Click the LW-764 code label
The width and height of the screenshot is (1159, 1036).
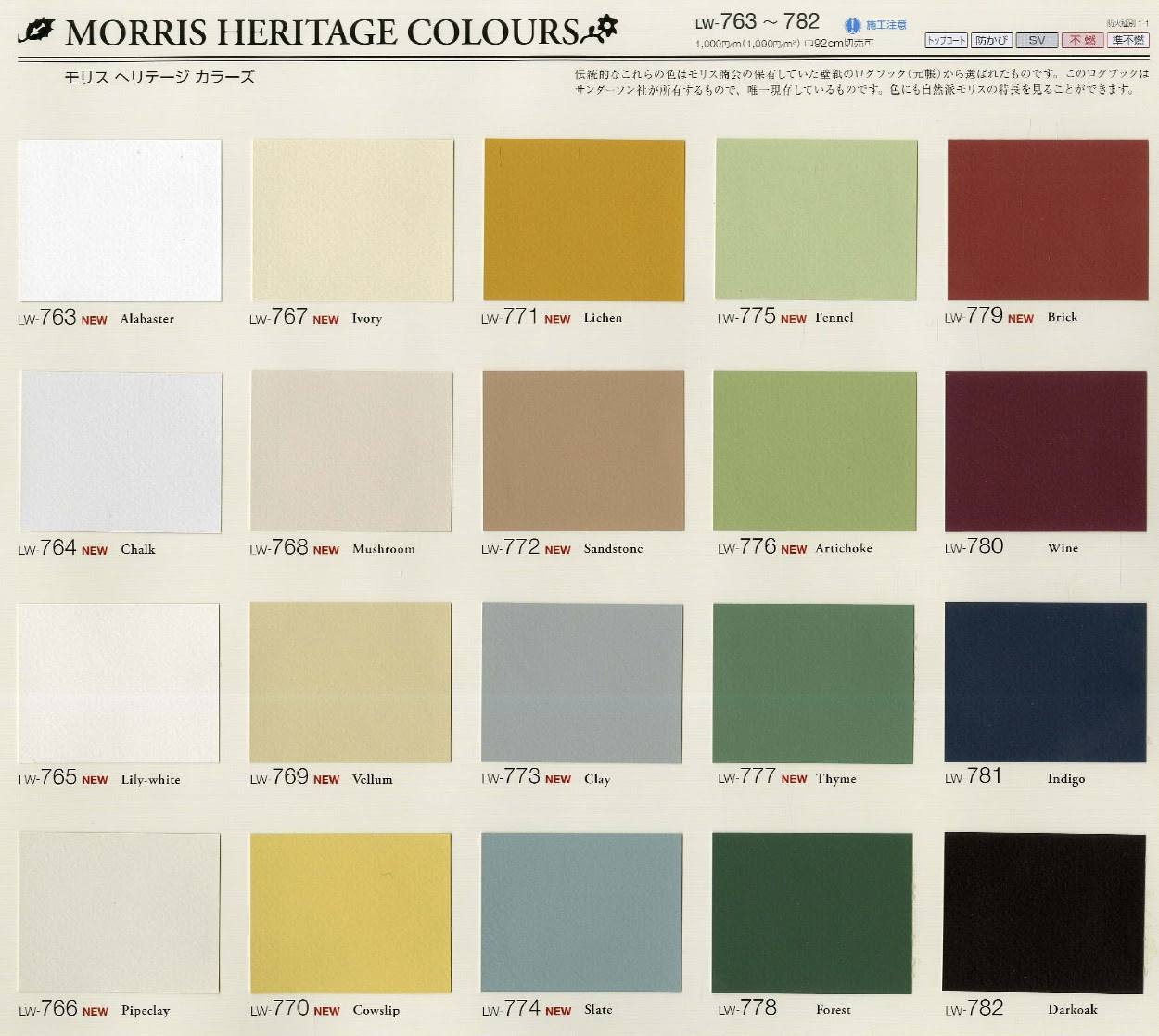(47, 548)
